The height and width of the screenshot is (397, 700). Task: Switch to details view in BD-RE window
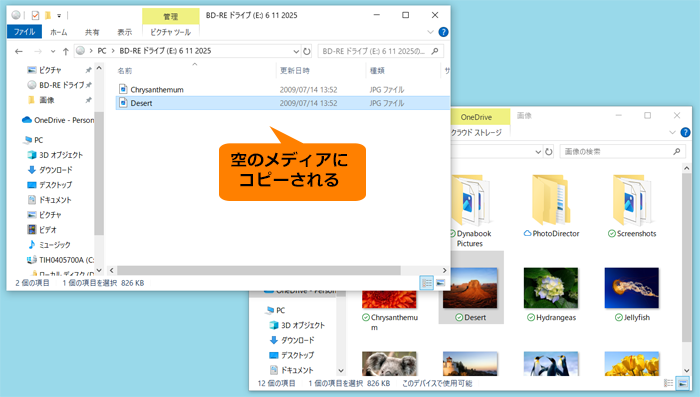click(427, 283)
